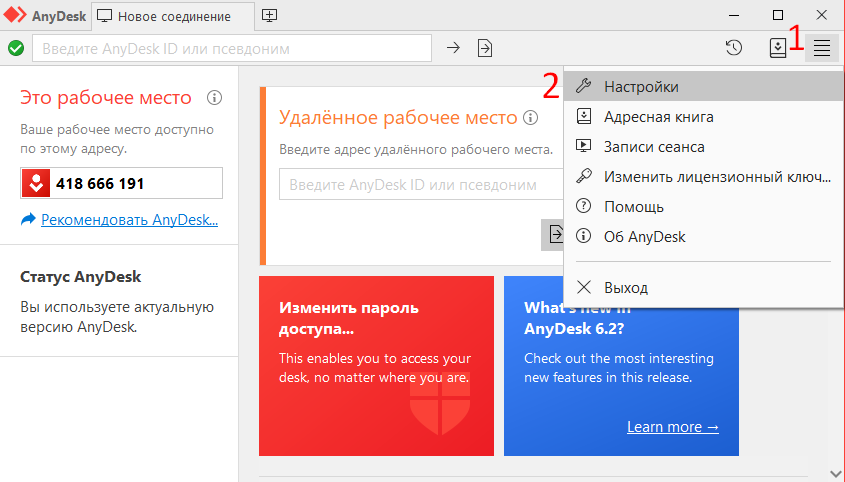
Task: Click the green connection status icon
Action: 16,47
